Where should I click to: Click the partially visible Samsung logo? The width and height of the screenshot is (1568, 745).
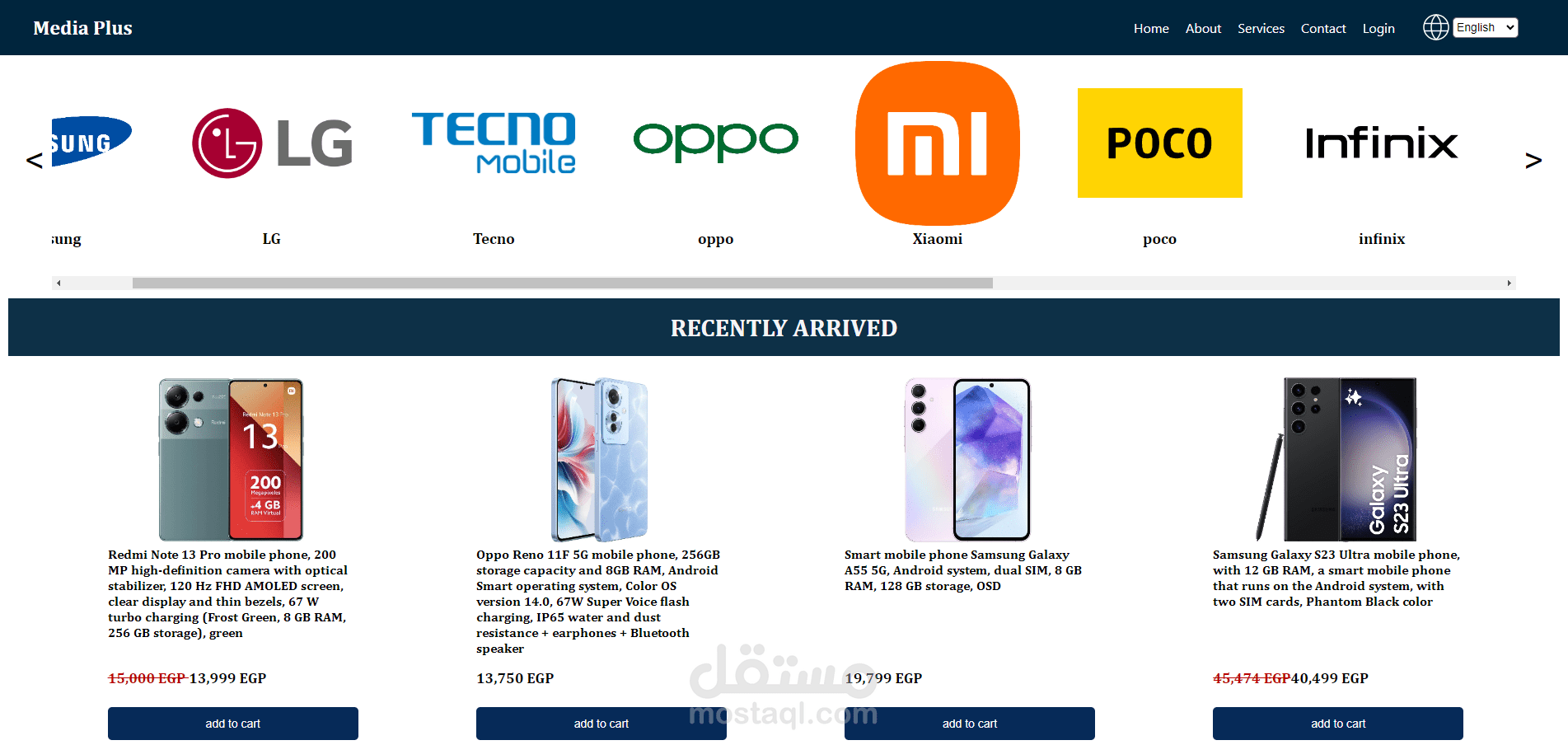point(91,142)
